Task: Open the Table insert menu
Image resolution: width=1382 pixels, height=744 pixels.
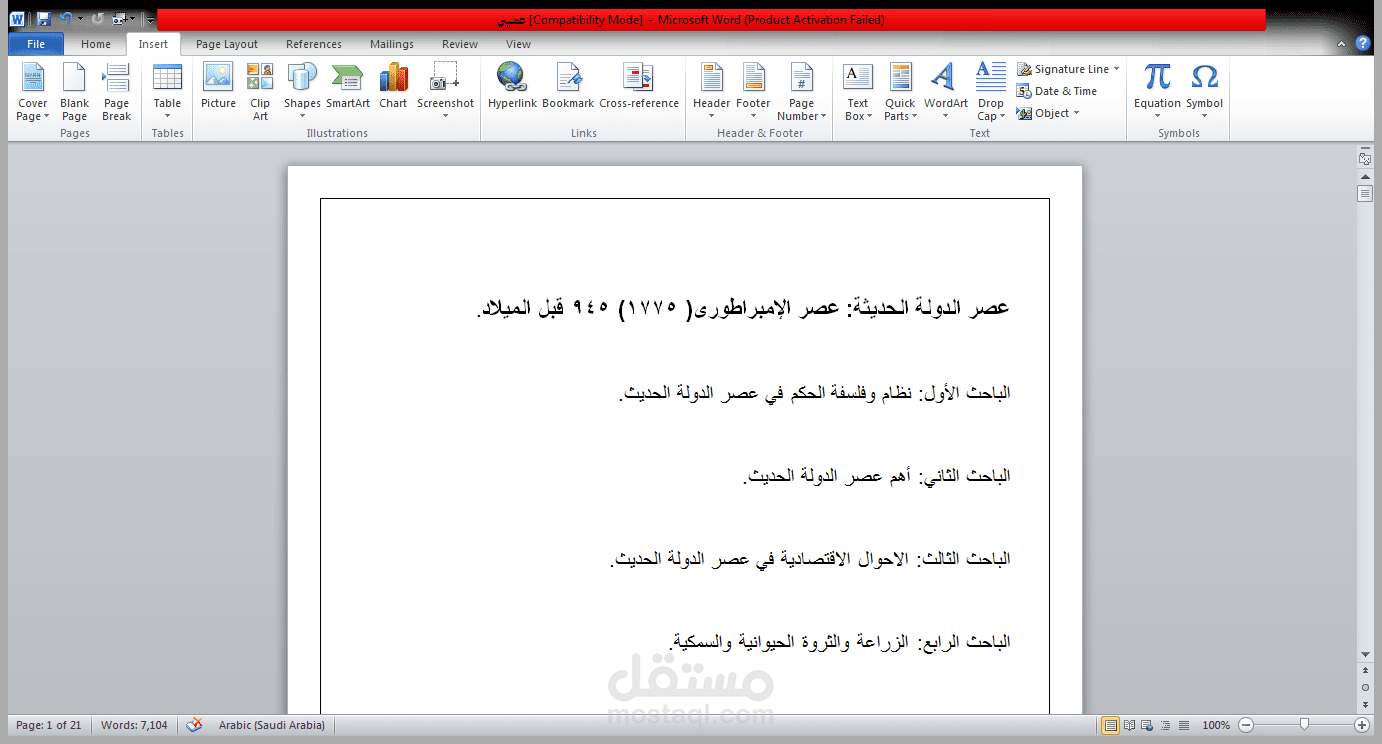Action: (167, 92)
